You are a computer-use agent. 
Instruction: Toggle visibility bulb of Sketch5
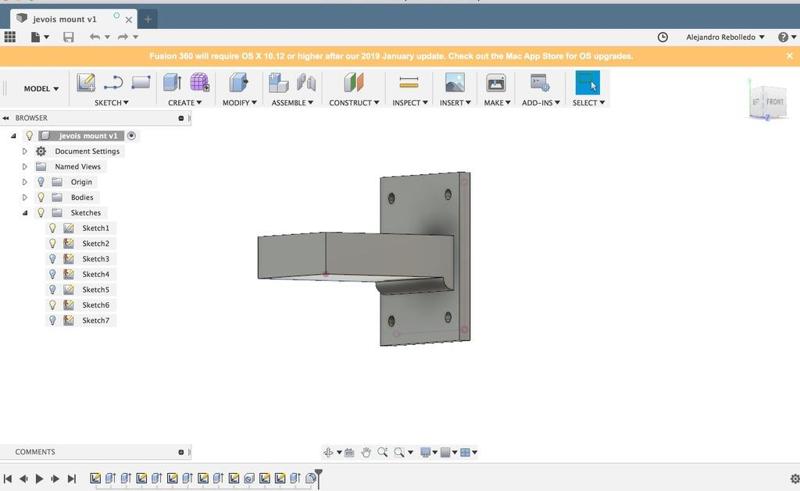point(52,289)
